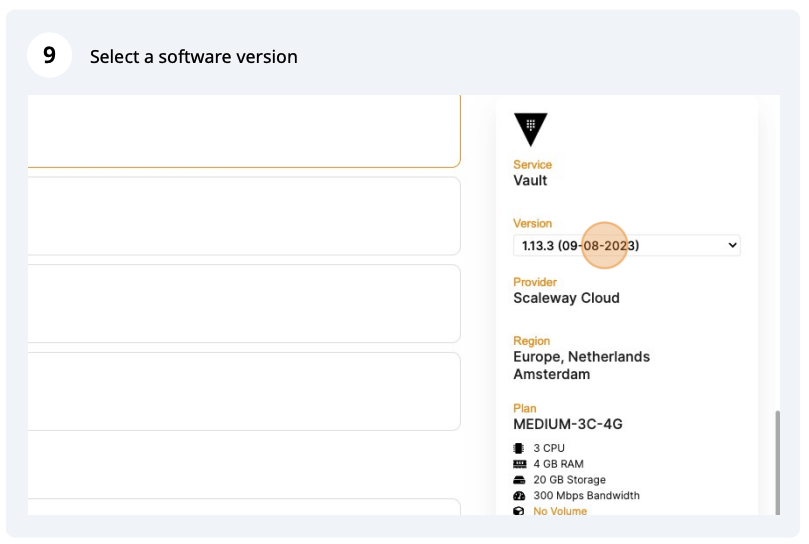Viewport: 809px width, 544px height.
Task: Open the Version dropdown
Action: point(625,245)
